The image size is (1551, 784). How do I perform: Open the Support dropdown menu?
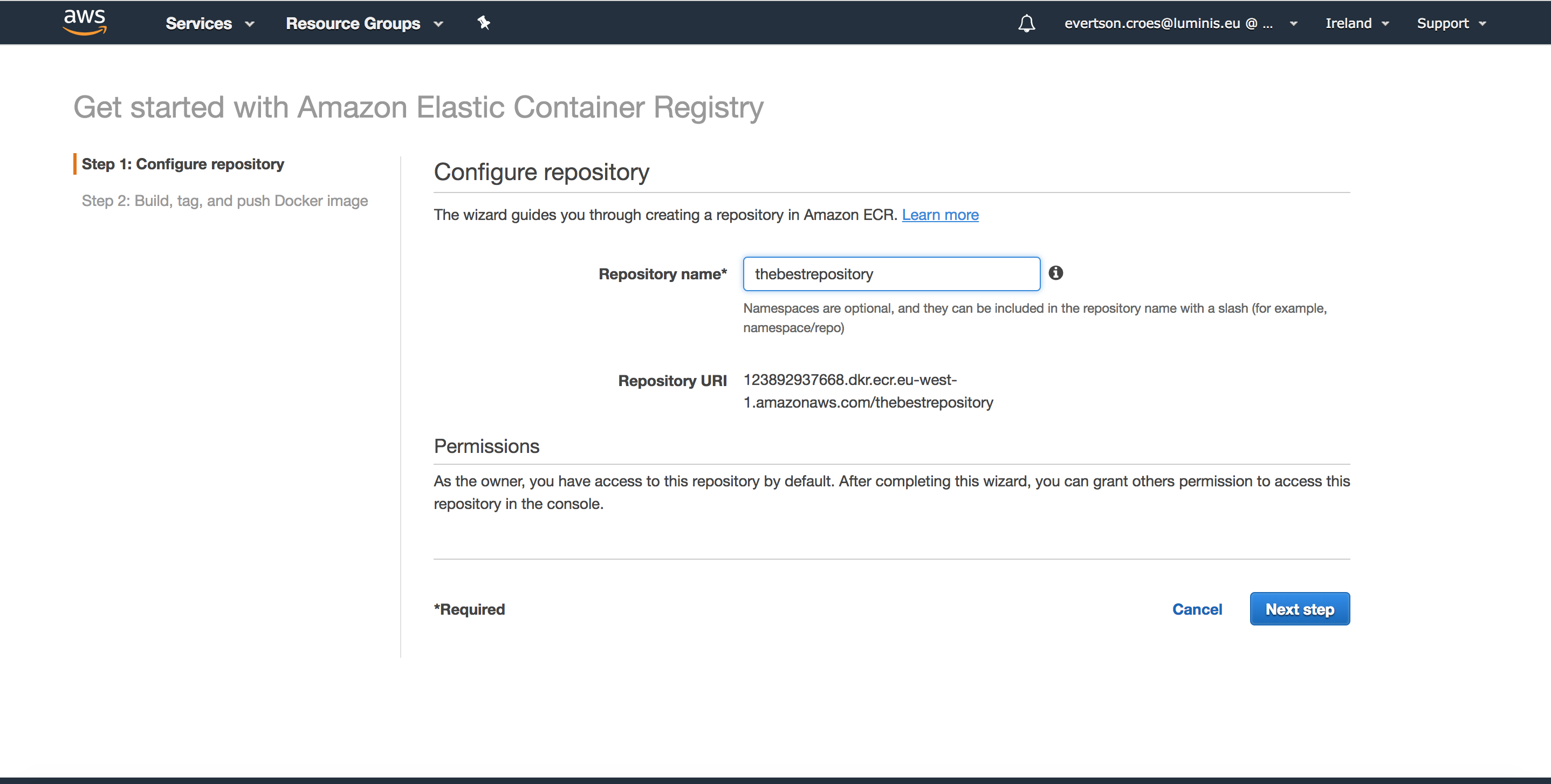click(x=1451, y=24)
